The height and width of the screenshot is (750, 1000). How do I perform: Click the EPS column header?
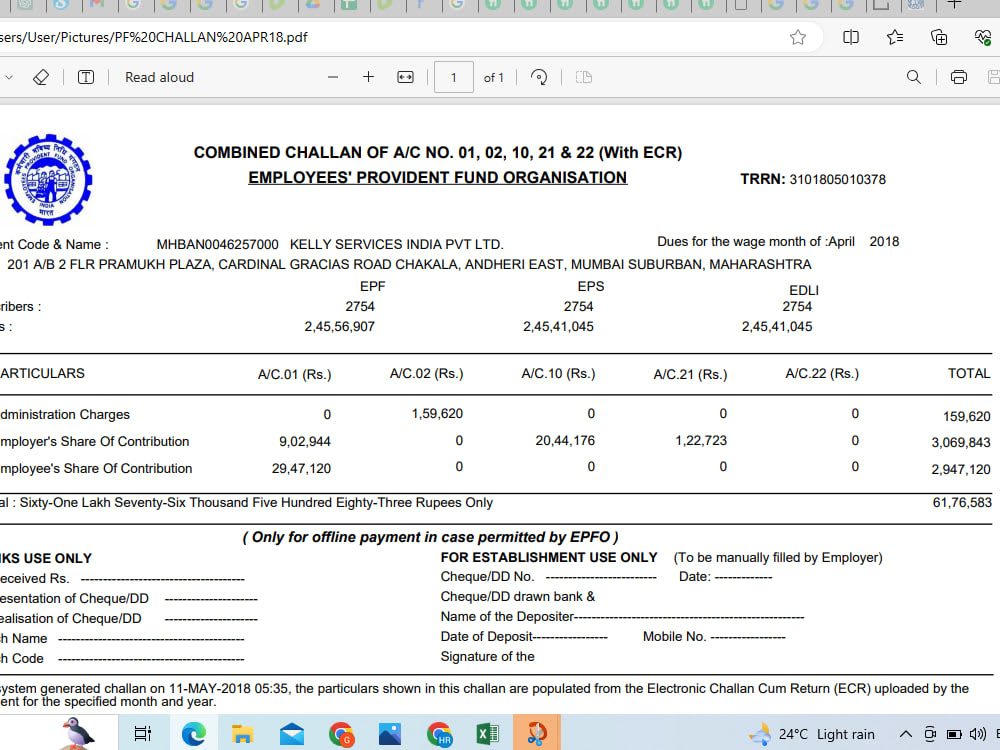pyautogui.click(x=591, y=286)
